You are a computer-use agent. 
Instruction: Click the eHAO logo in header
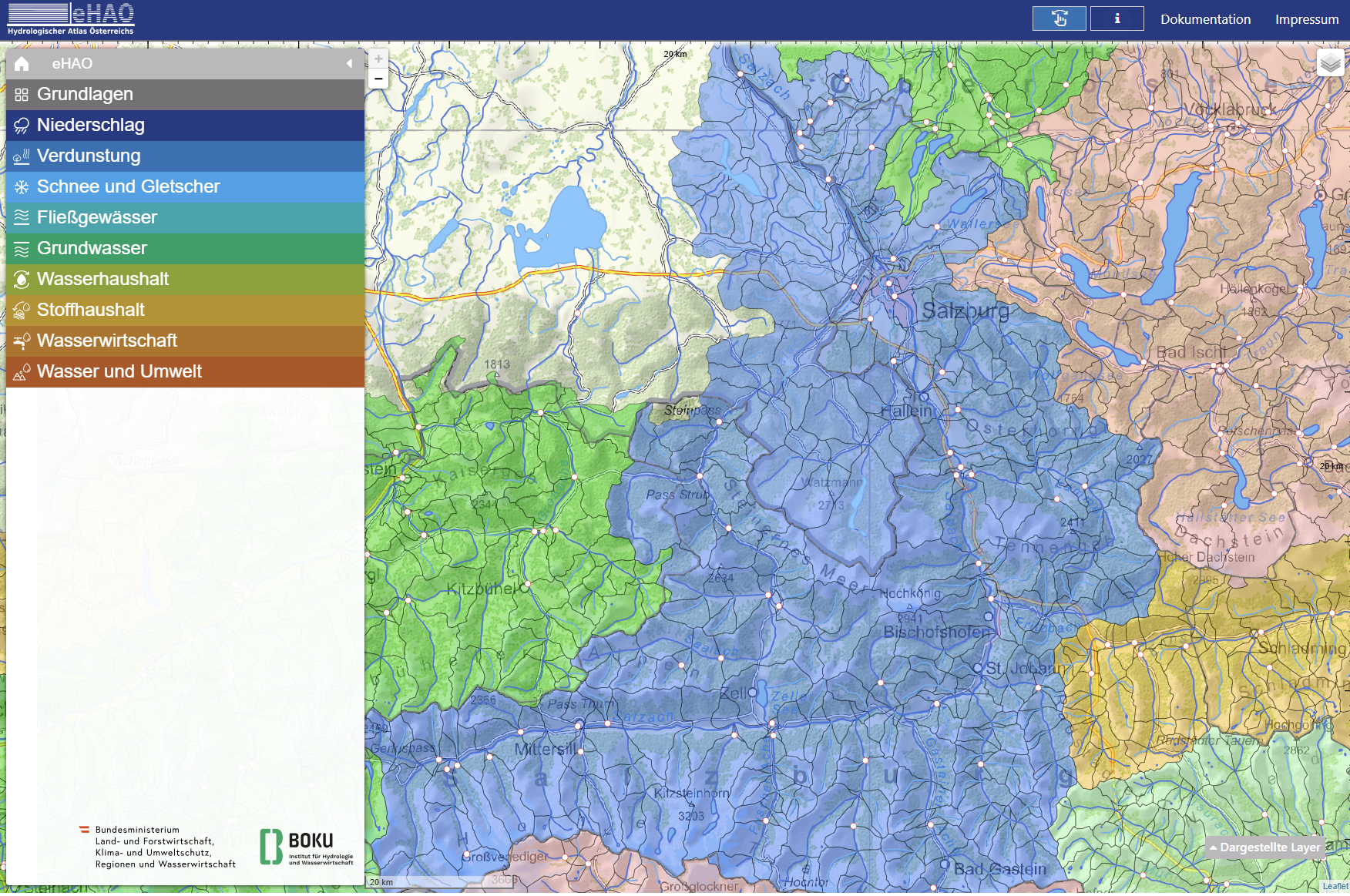71,19
